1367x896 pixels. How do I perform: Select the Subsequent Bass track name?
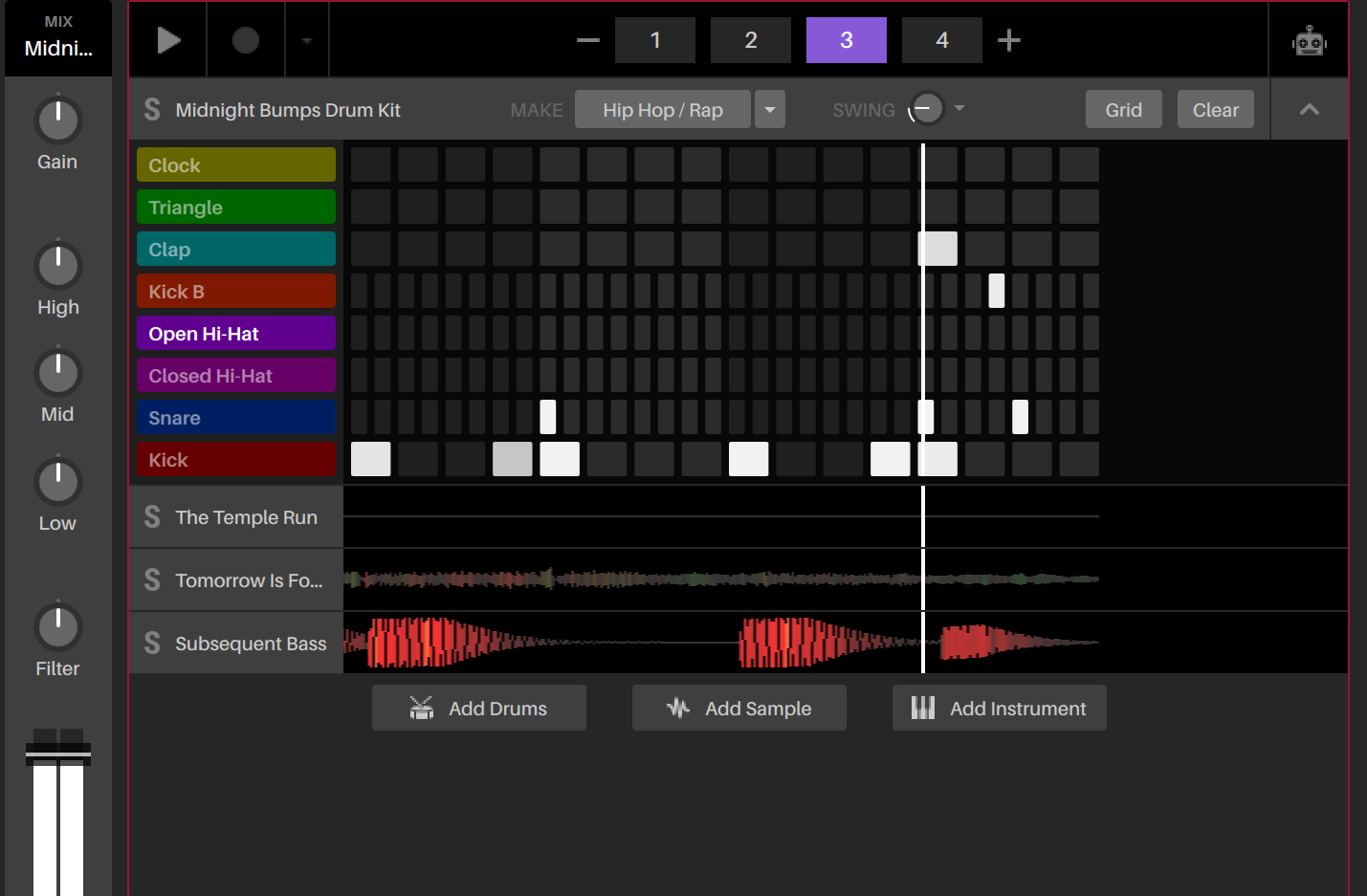(251, 644)
